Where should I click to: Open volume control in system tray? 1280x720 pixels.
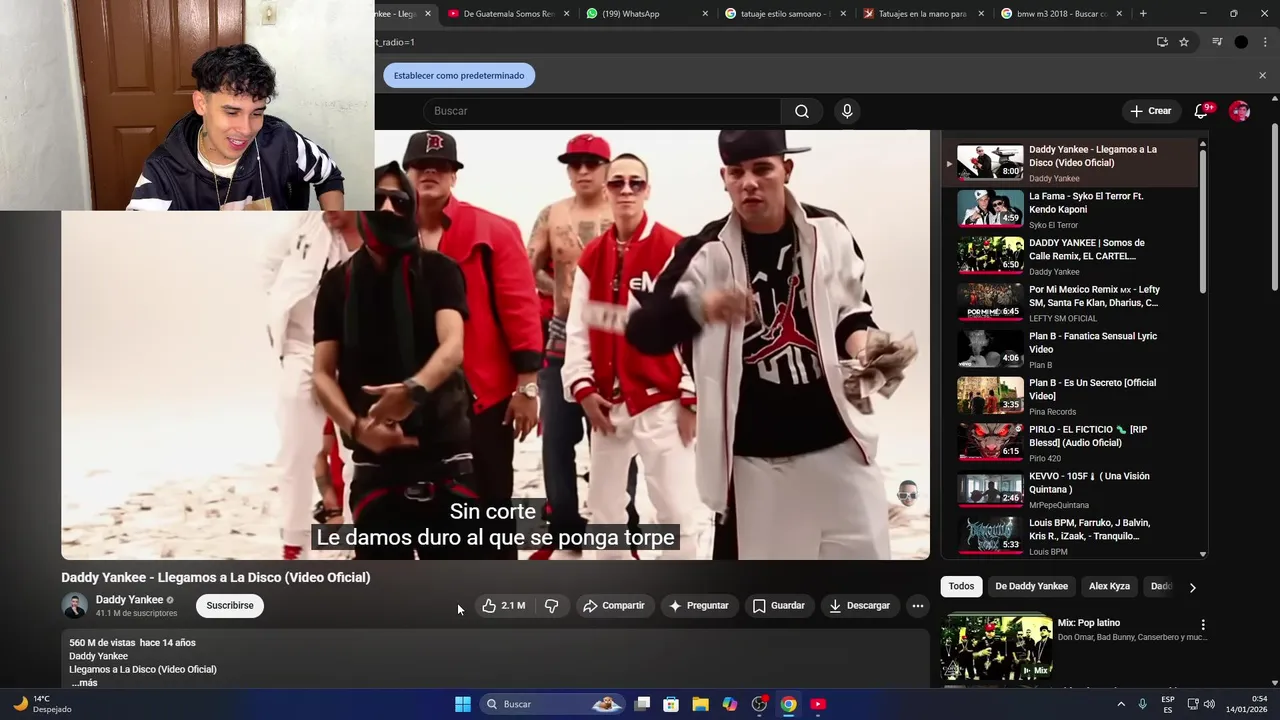pyautogui.click(x=1210, y=704)
